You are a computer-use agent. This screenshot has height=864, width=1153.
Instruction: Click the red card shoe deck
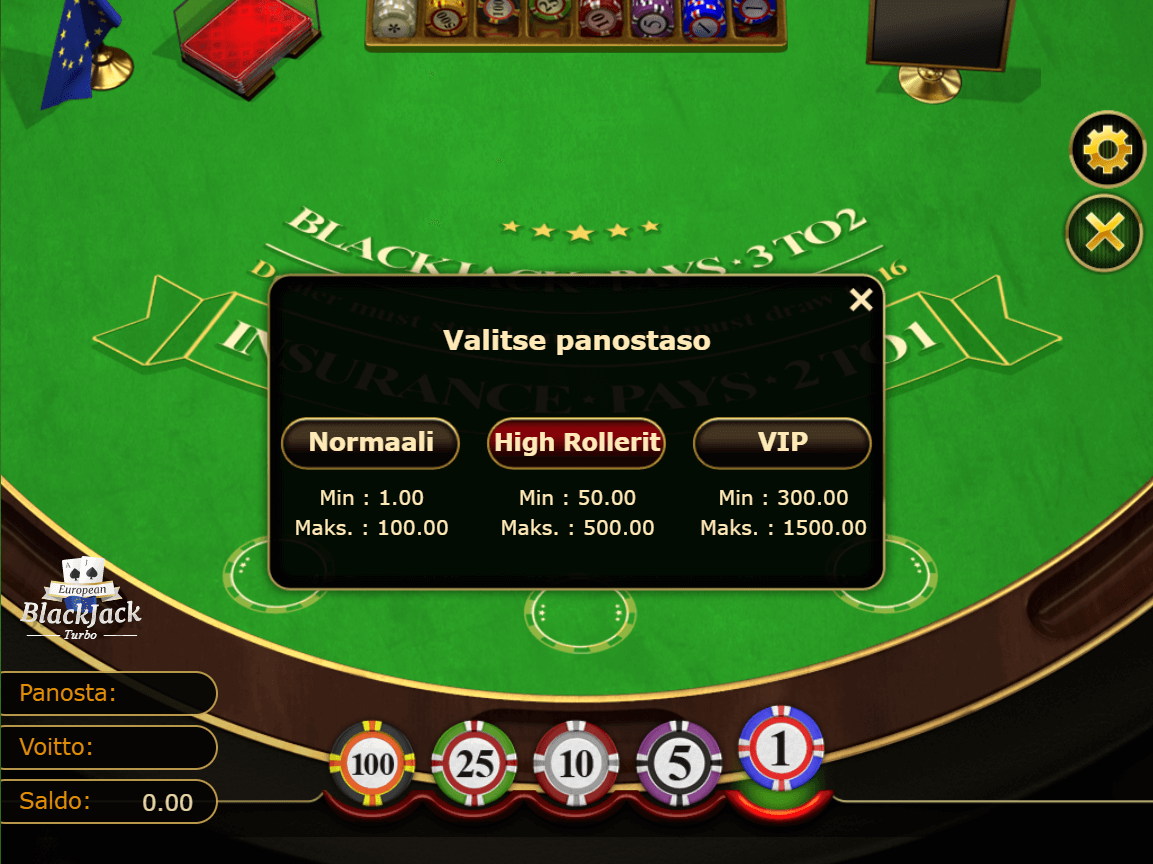point(248,46)
